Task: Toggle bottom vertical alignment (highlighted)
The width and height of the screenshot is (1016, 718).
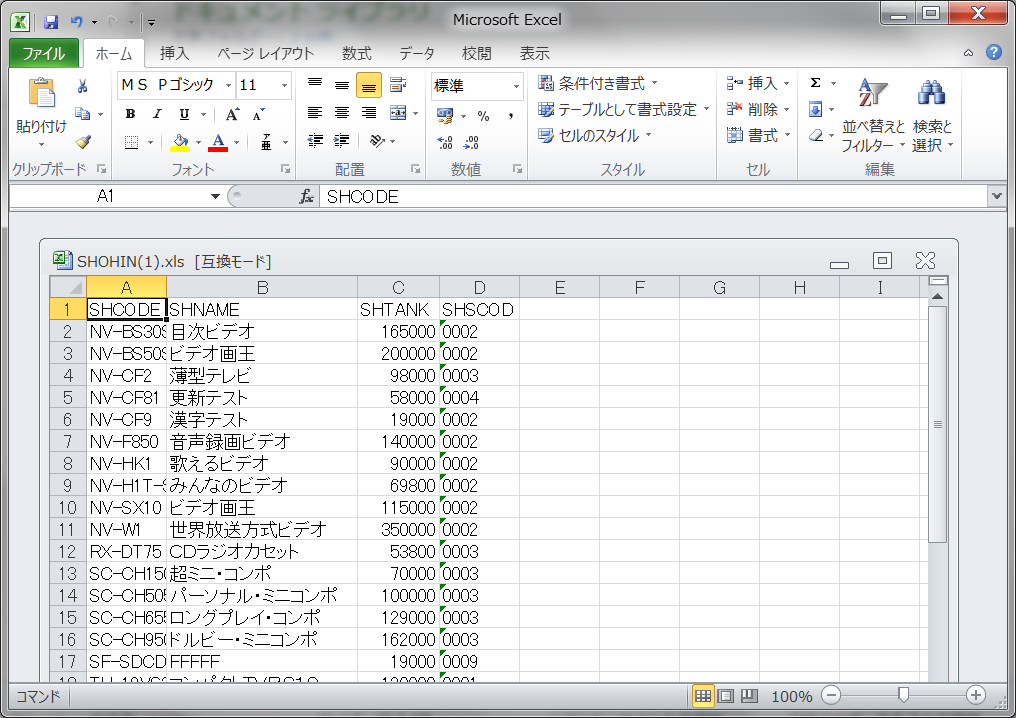Action: (369, 86)
